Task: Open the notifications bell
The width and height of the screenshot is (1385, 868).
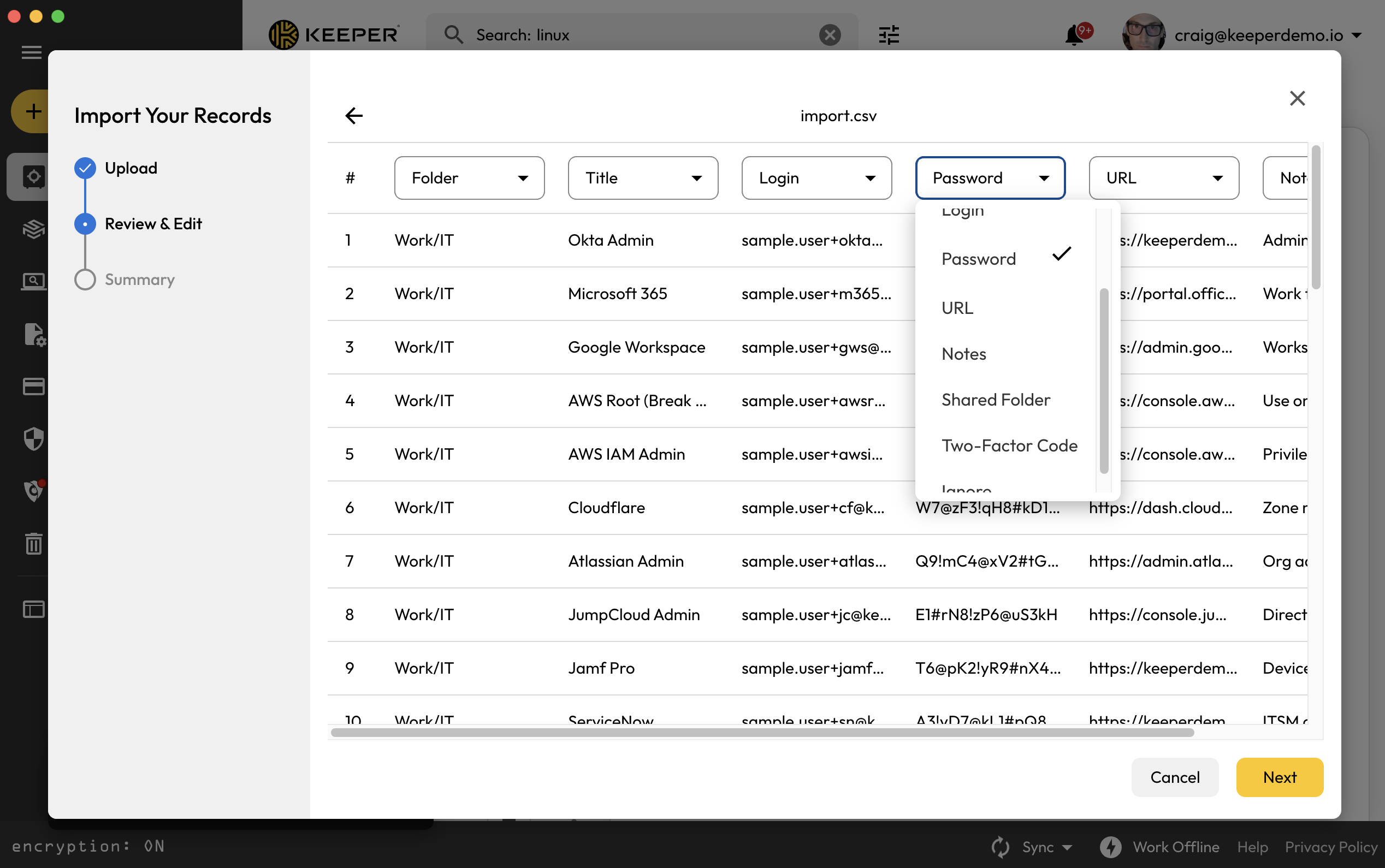Action: pyautogui.click(x=1074, y=35)
